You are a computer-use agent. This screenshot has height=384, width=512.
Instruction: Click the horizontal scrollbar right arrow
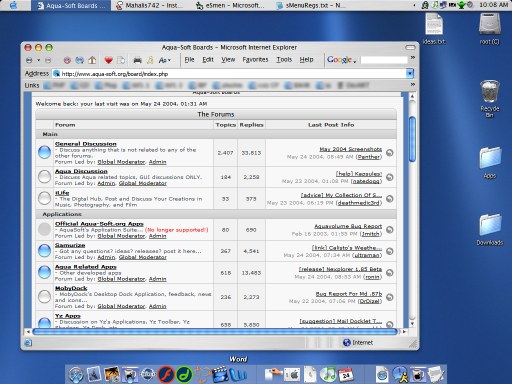404,332
